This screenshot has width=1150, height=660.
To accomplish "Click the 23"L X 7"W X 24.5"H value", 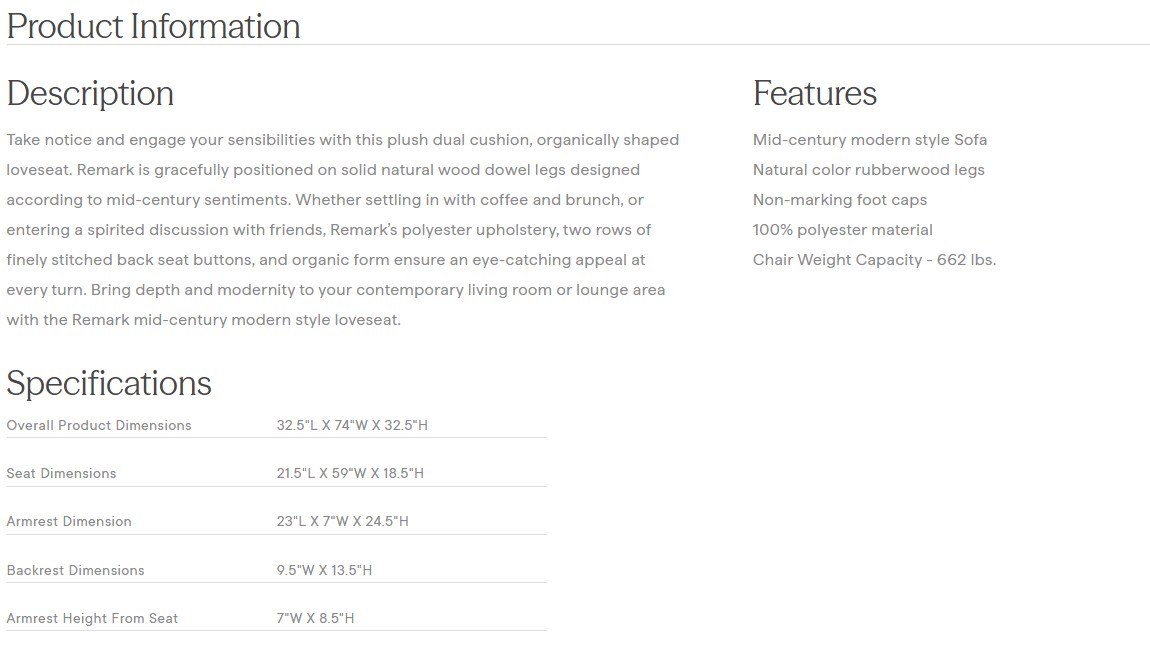I will coord(343,521).
